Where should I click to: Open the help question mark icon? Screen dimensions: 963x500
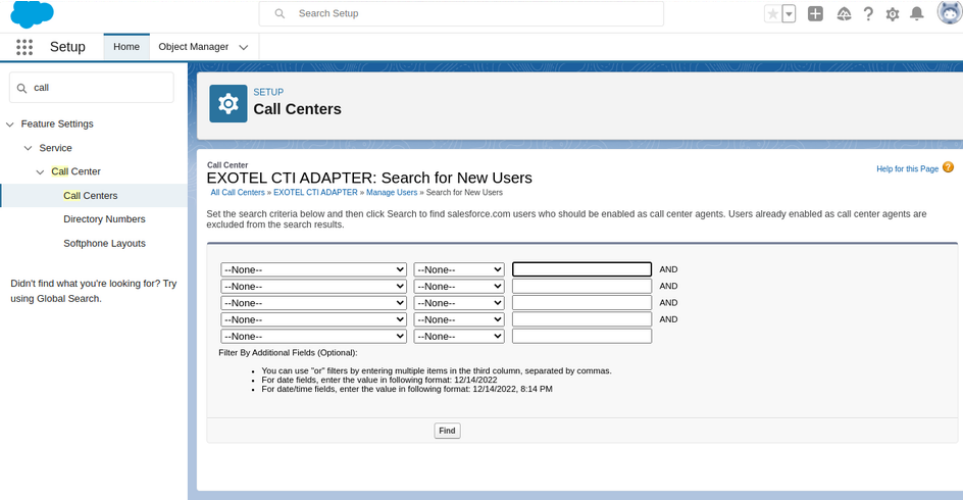click(868, 14)
